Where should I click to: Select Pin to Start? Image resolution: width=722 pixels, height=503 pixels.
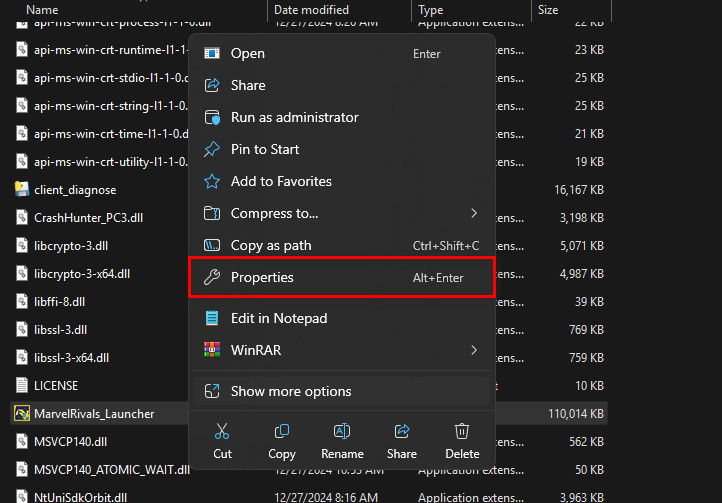click(x=342, y=149)
